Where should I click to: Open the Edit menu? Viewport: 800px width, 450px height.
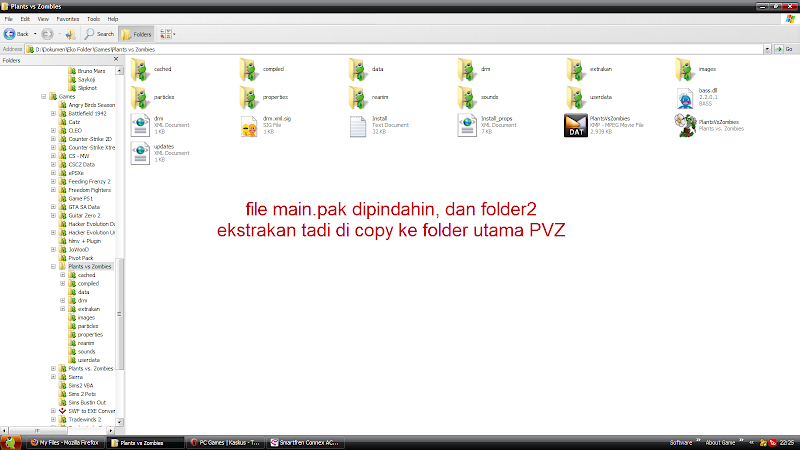point(25,19)
